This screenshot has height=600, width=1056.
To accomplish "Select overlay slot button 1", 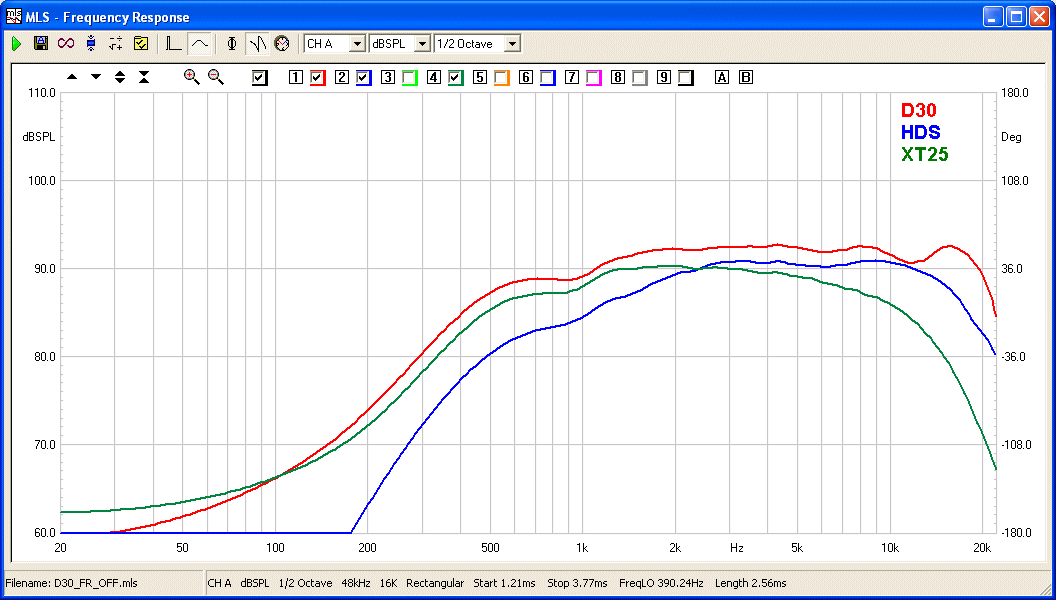I will coord(296,77).
